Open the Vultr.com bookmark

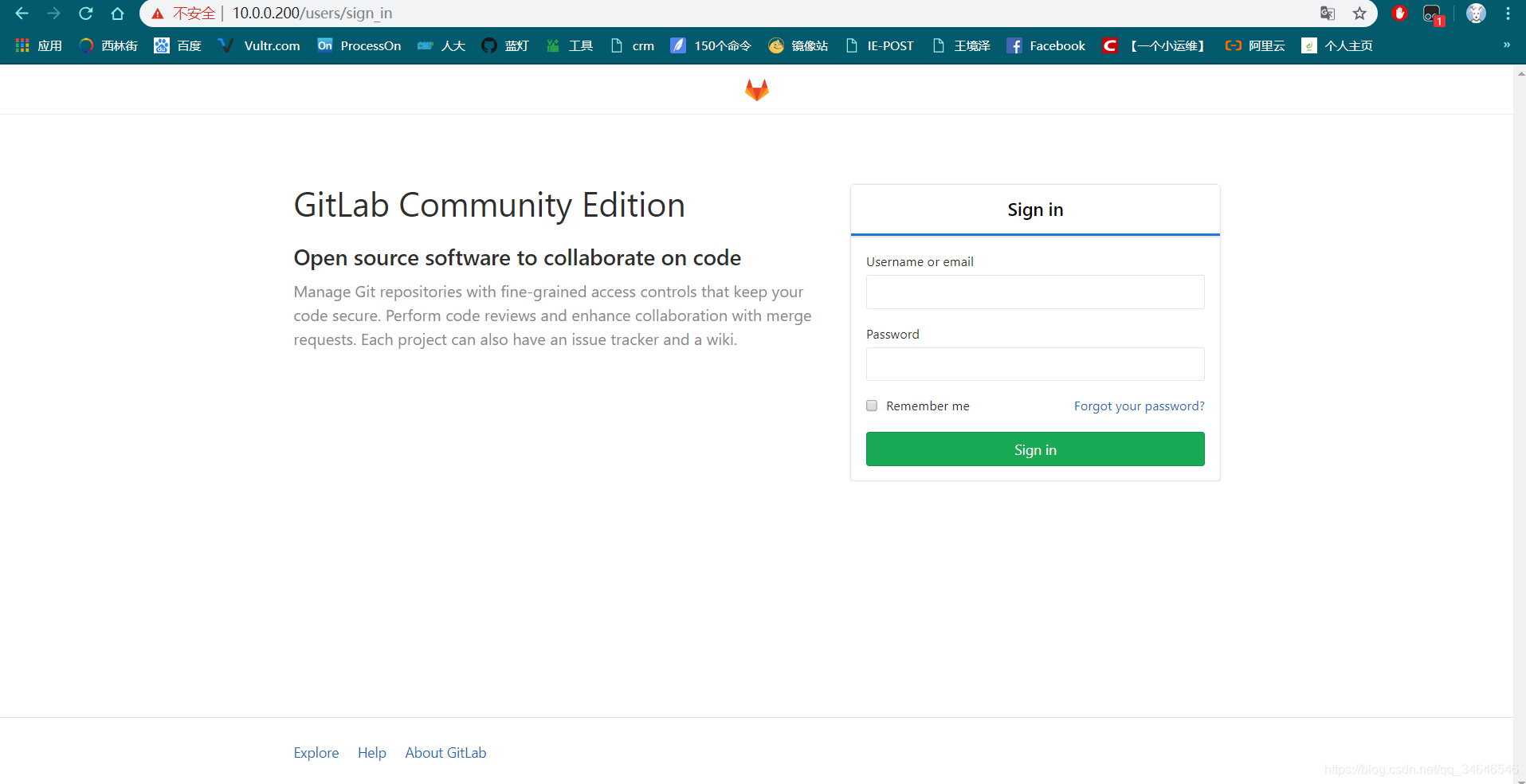pyautogui.click(x=259, y=45)
